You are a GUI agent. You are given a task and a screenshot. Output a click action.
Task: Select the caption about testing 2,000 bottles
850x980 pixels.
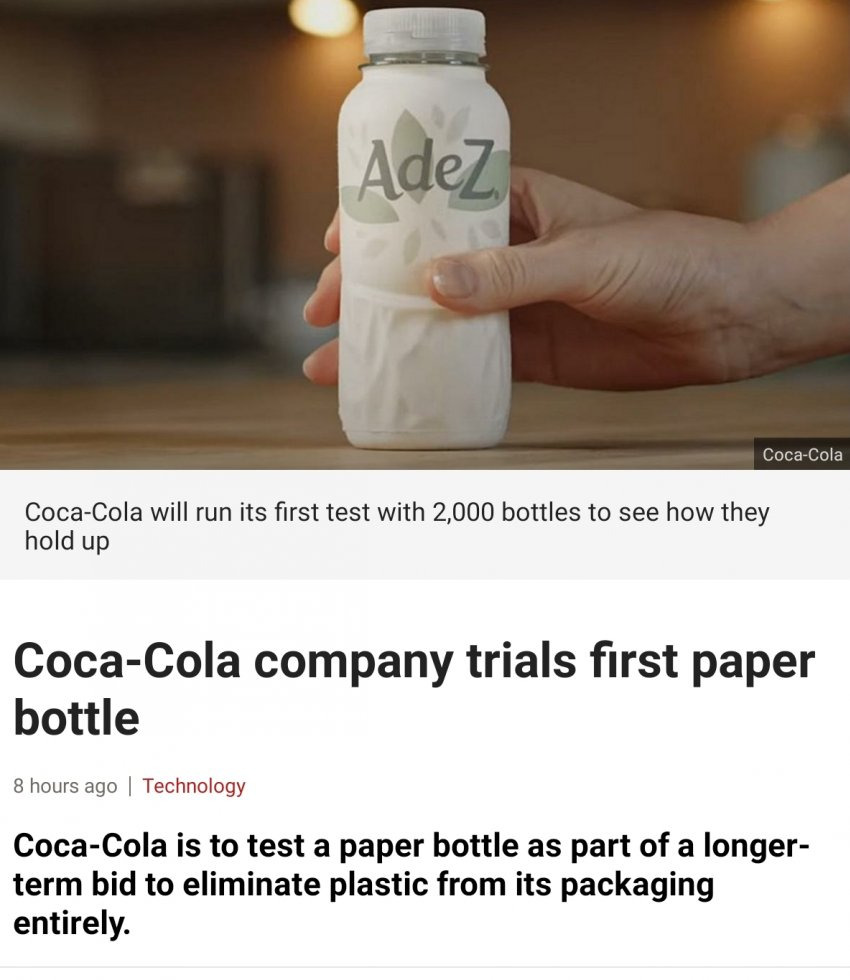pyautogui.click(x=397, y=526)
